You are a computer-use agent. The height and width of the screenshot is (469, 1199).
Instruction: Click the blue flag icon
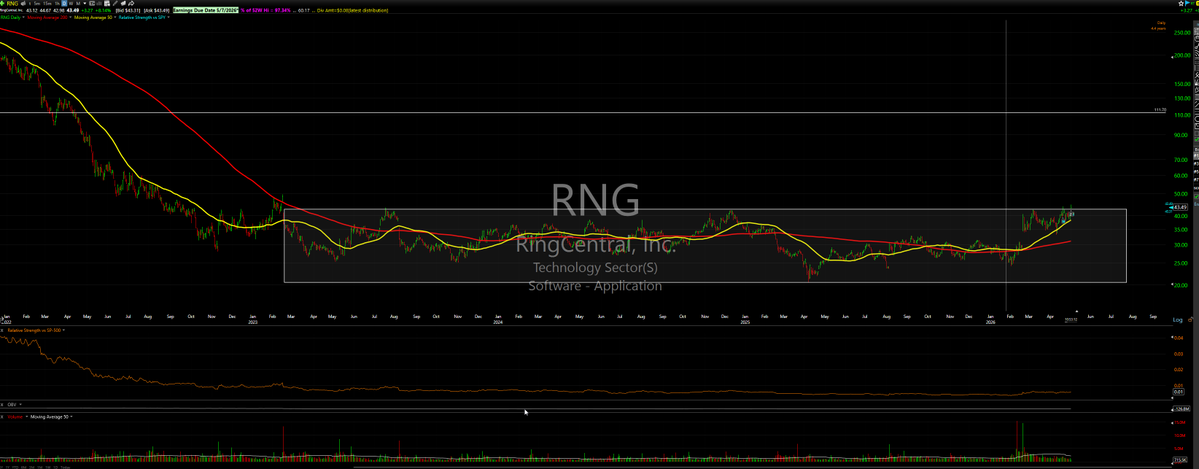coord(1188,3)
